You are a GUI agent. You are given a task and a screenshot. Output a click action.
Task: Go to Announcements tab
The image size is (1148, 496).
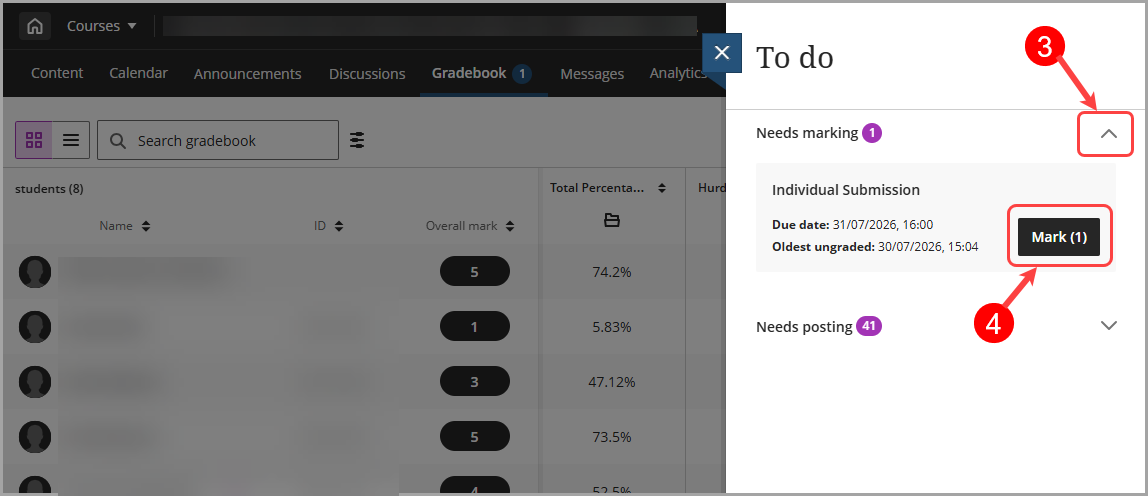[x=247, y=74]
